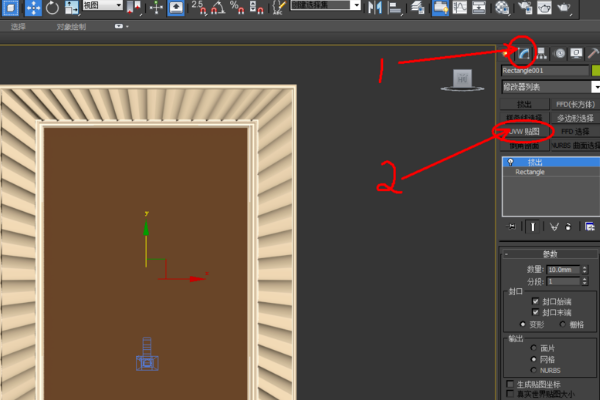Image resolution: width=600 pixels, height=400 pixels.
Task: Open the Curve Editor icon
Action: (x=460, y=7)
